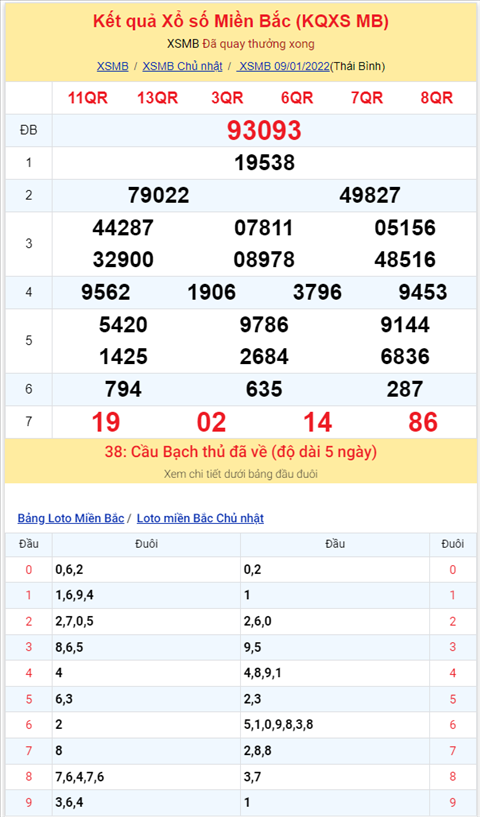Click third prize number 44287

123,228
